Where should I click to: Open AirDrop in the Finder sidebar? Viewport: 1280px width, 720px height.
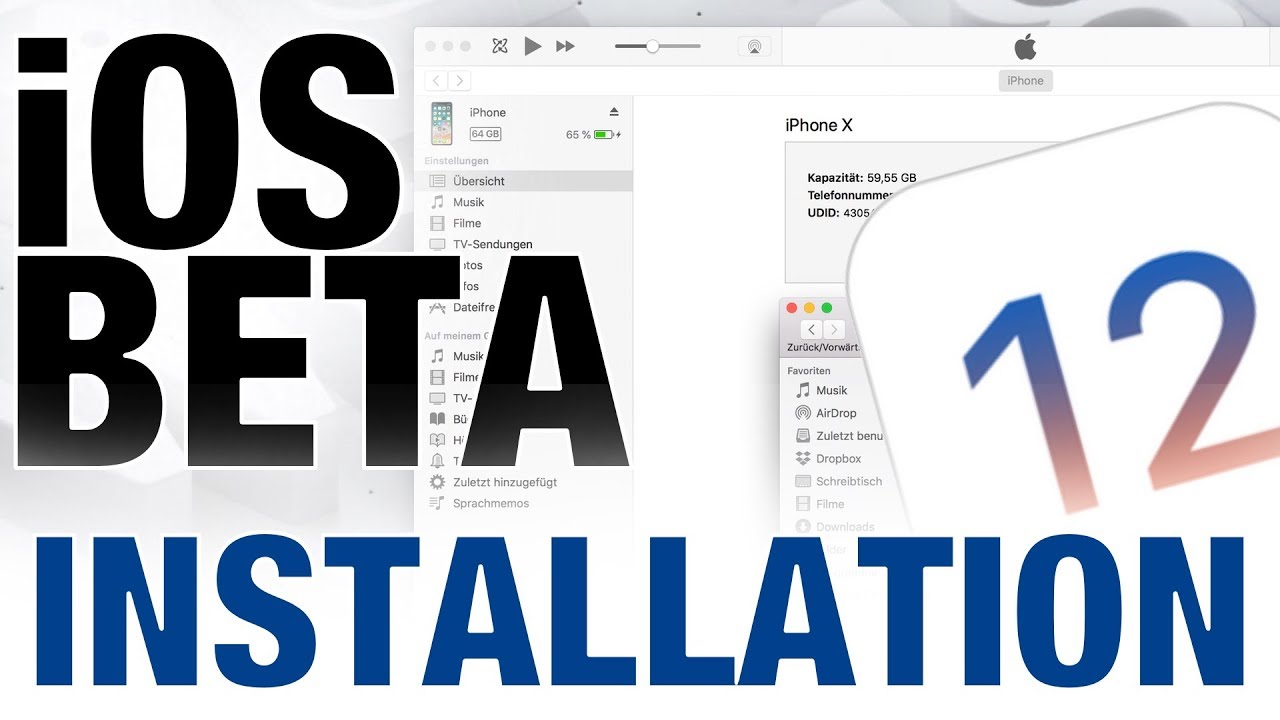click(x=836, y=413)
